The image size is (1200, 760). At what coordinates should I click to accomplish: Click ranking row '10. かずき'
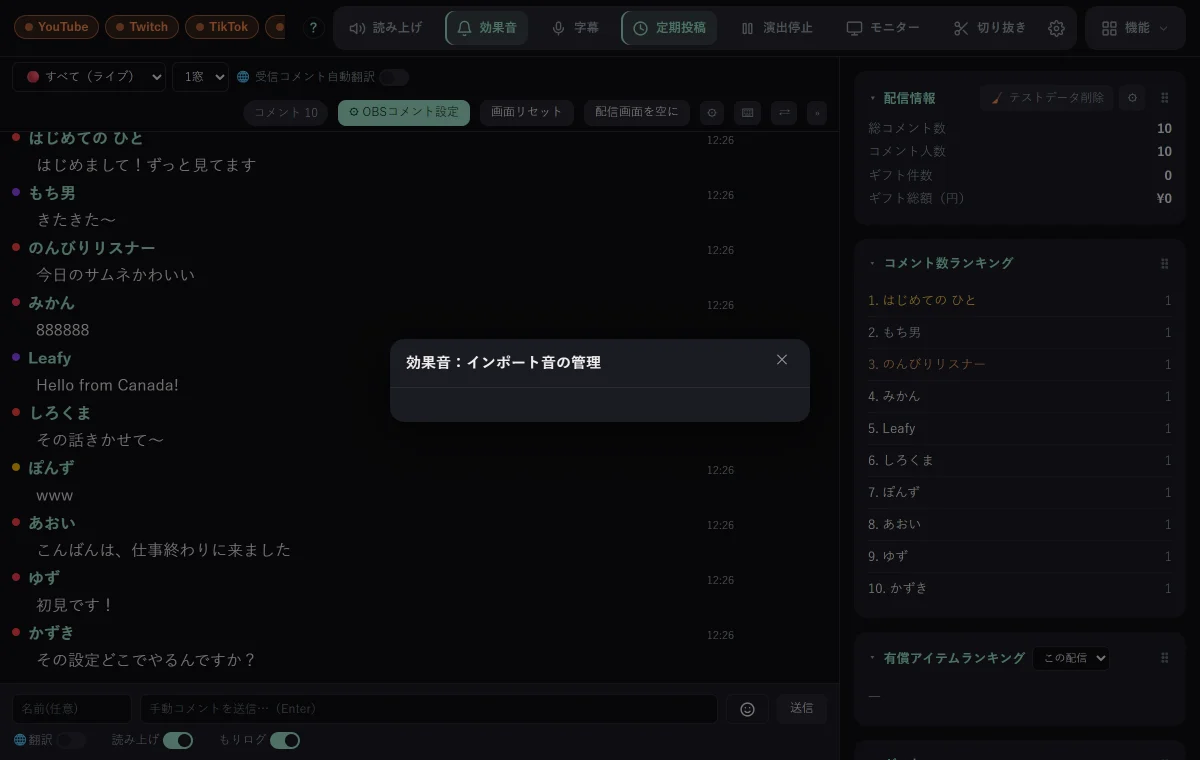[x=1019, y=588]
